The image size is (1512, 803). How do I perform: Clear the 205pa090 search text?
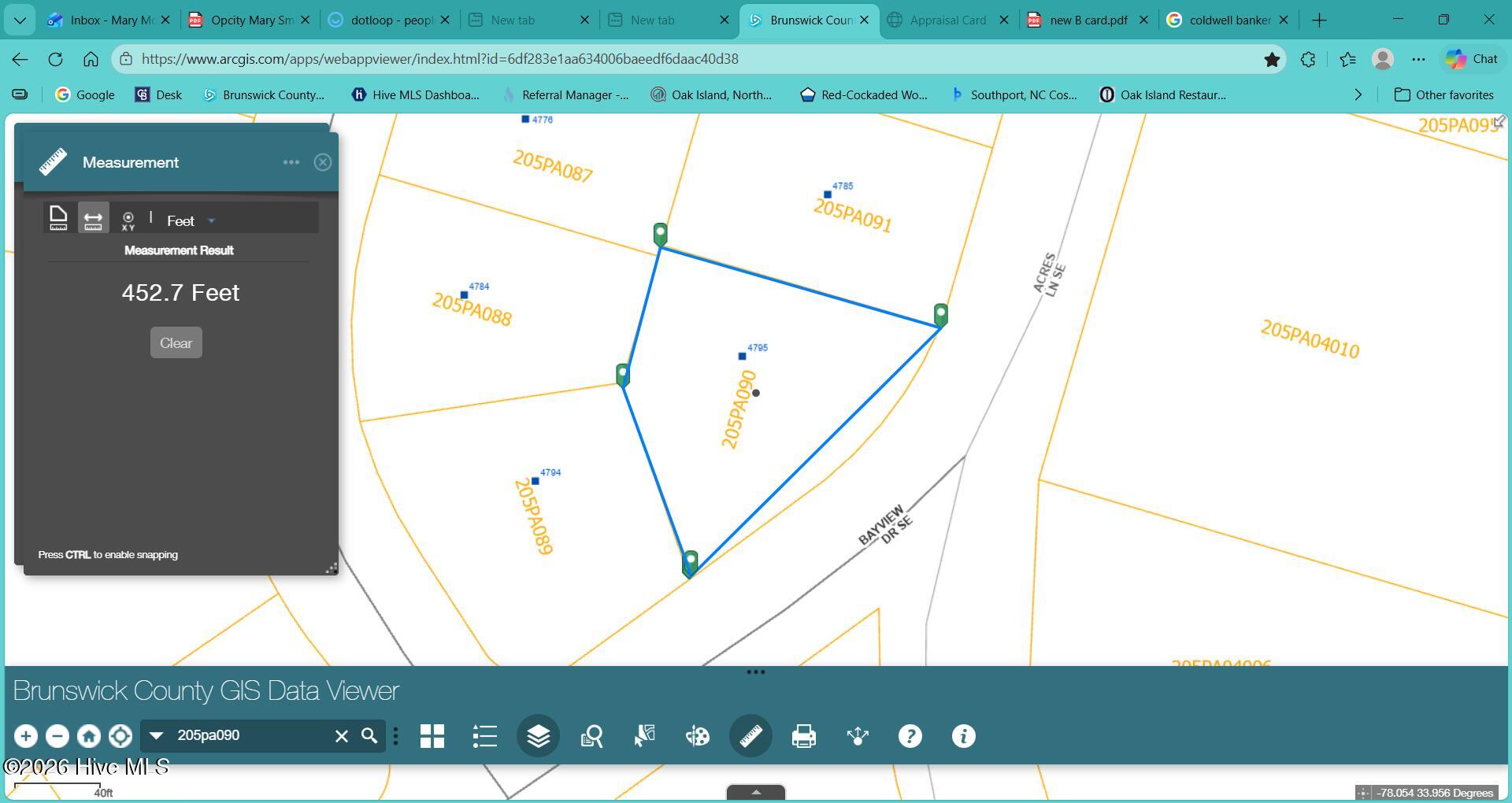pos(341,736)
